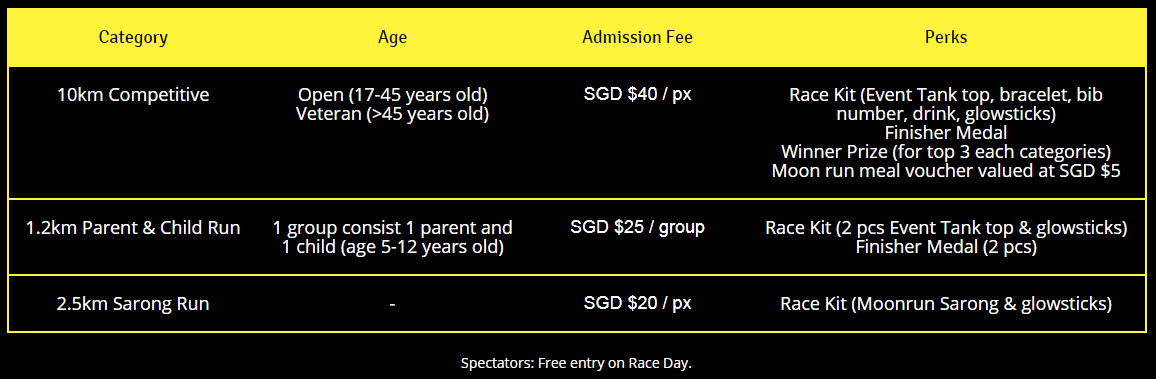The width and height of the screenshot is (1156, 379).
Task: Click the 1.2km Parent & Child Run cell
Action: pos(133,228)
